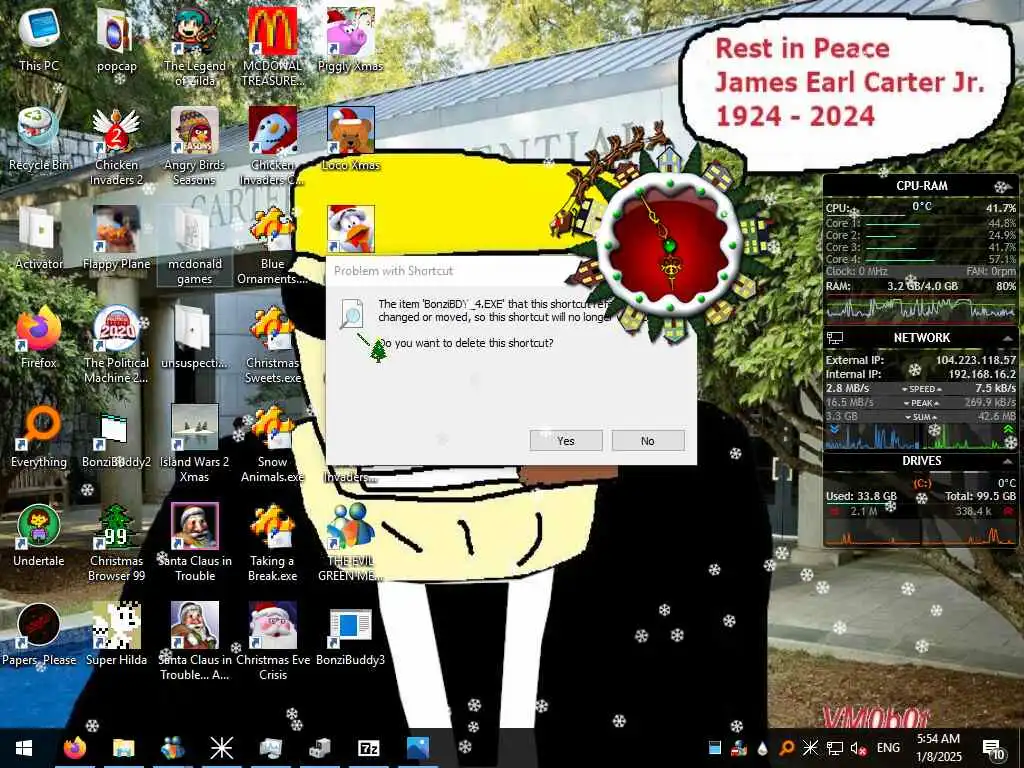This screenshot has width=1024, height=768.
Task: Select the Loco Xmas shortcut
Action: click(x=350, y=138)
